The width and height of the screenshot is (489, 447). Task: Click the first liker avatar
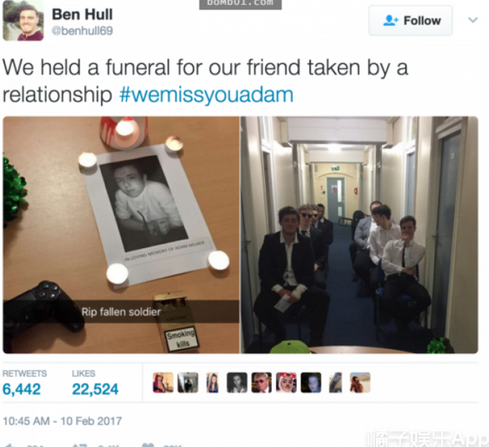[163, 382]
